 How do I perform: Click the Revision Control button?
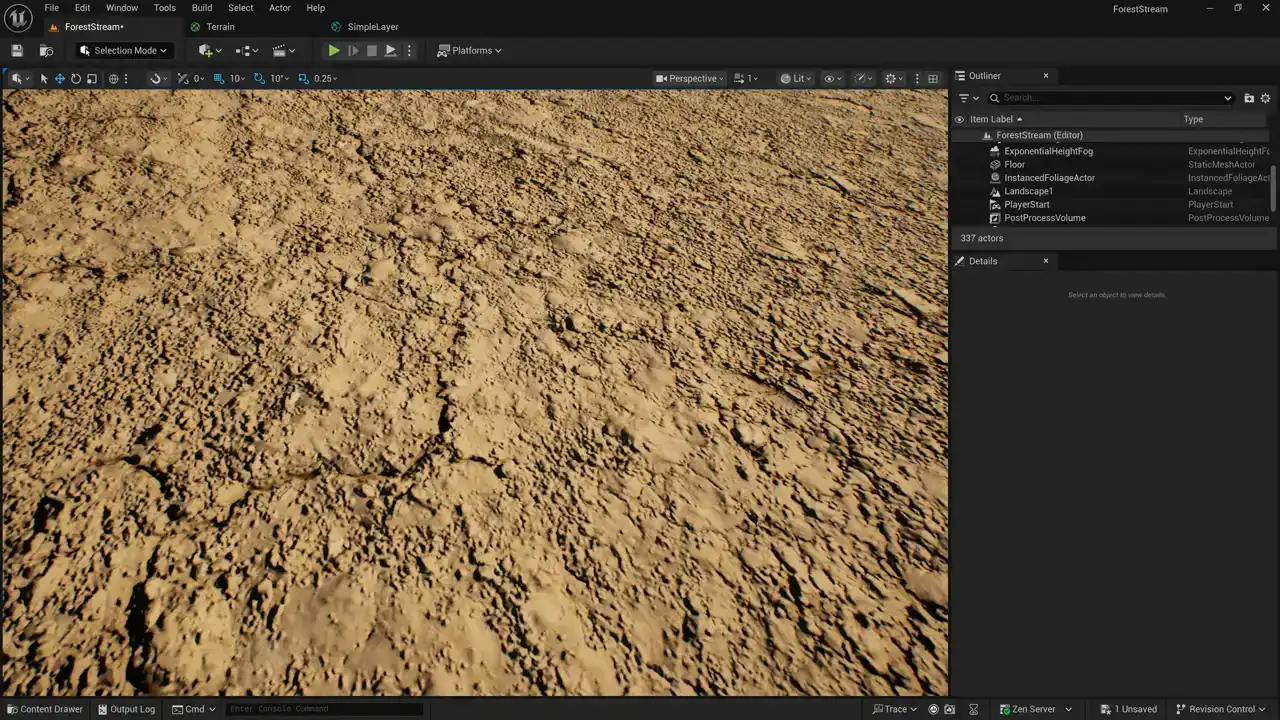pos(1220,709)
